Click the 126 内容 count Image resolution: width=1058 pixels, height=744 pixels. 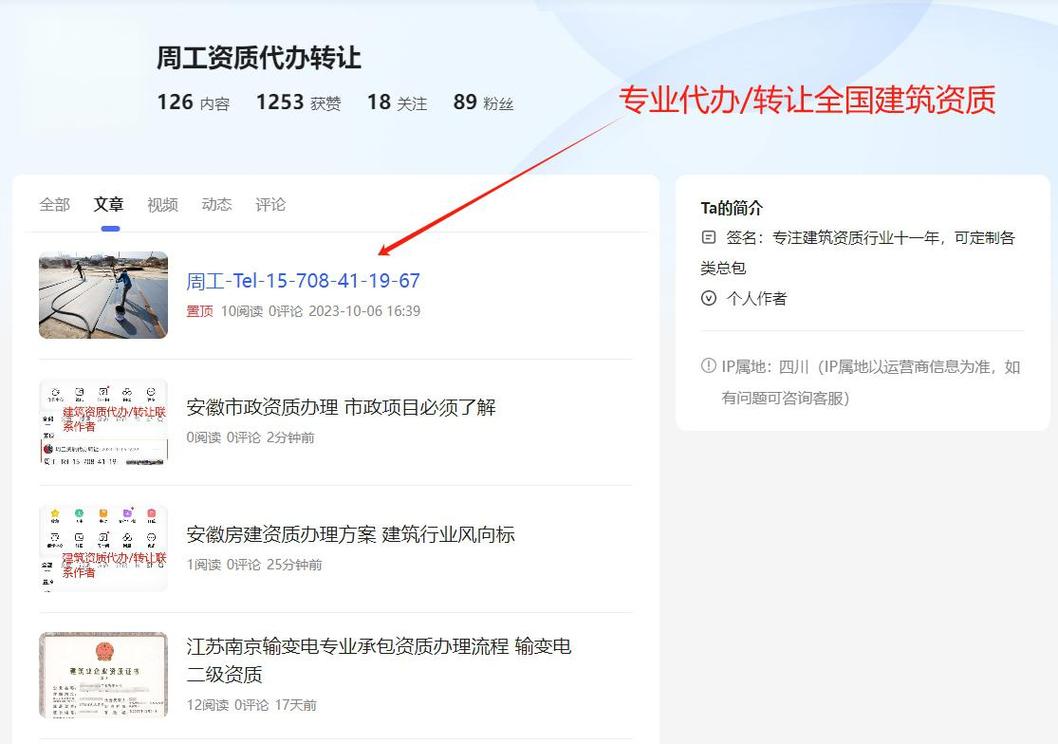[x=194, y=103]
